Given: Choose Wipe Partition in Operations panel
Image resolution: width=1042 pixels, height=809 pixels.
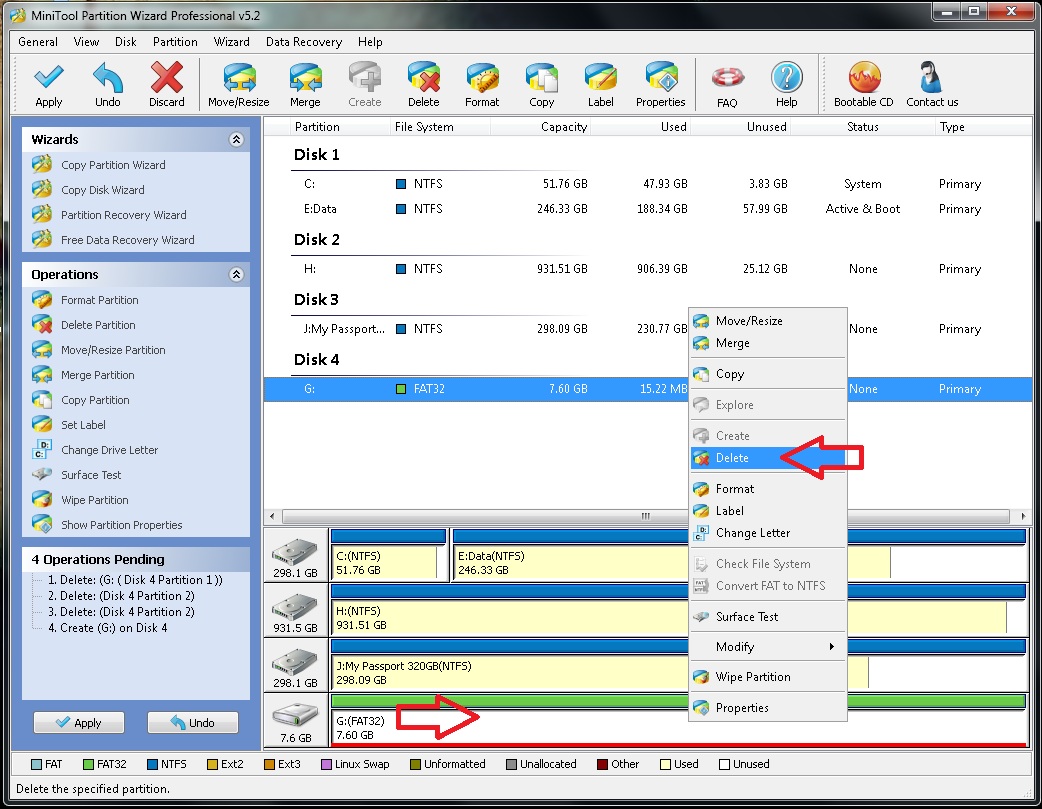Looking at the screenshot, I should click(80, 500).
